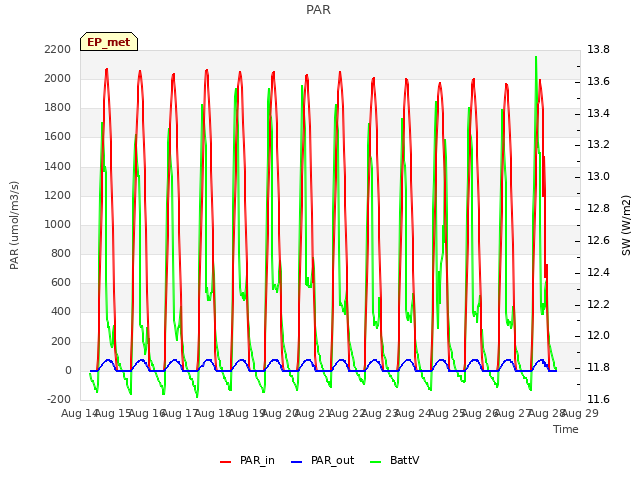Click the 11.6 right axis tick label

click(x=598, y=399)
